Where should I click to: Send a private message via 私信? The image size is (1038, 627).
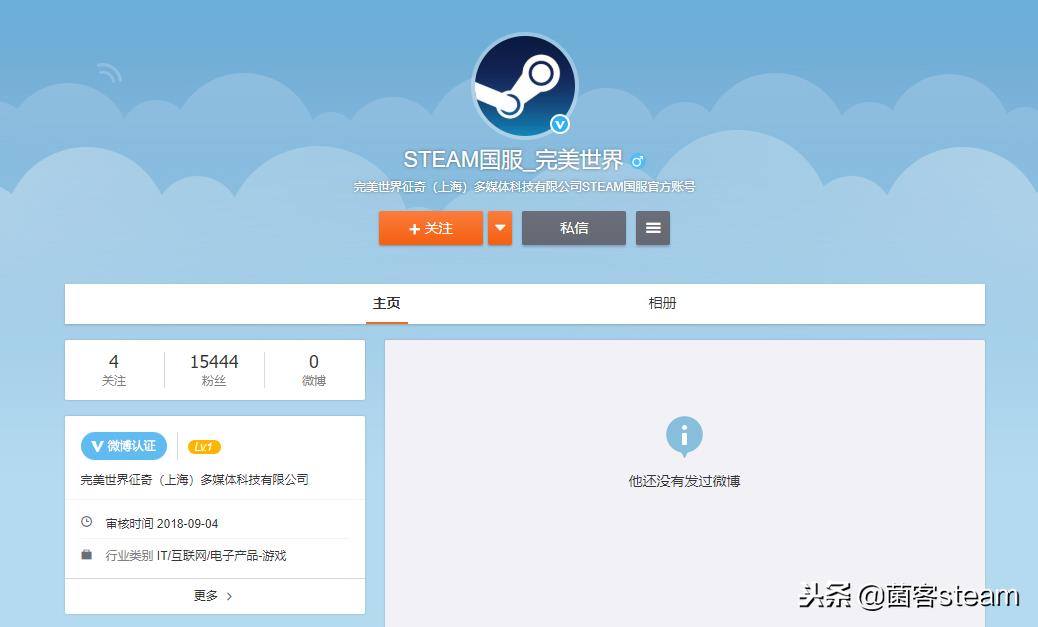[x=573, y=228]
